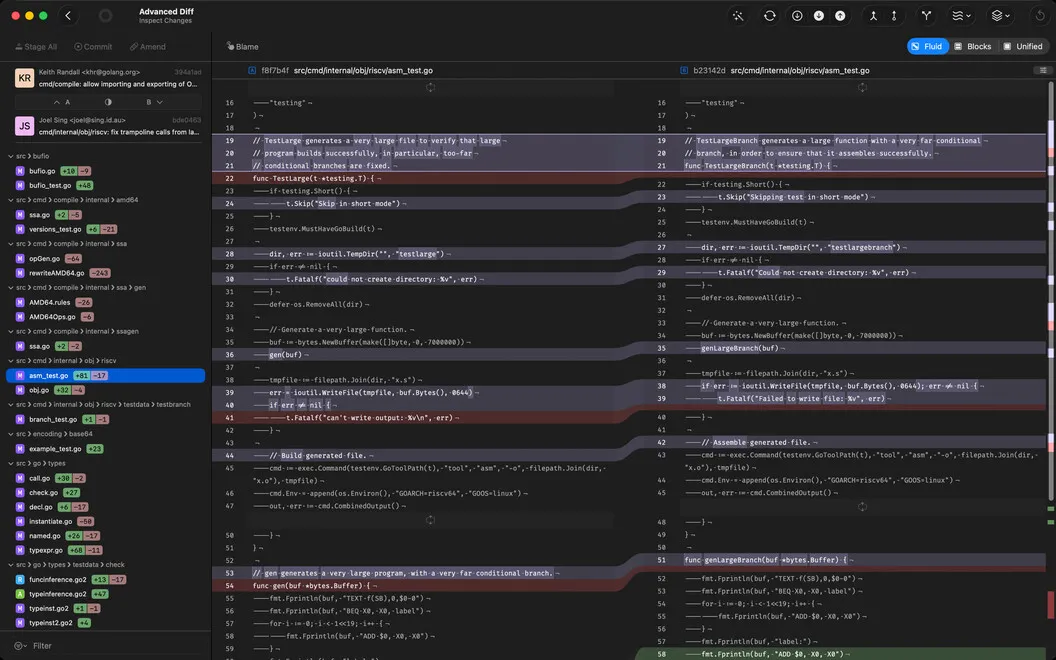Click the Merge branches icon
This screenshot has width=1056, height=660.
click(x=873, y=15)
